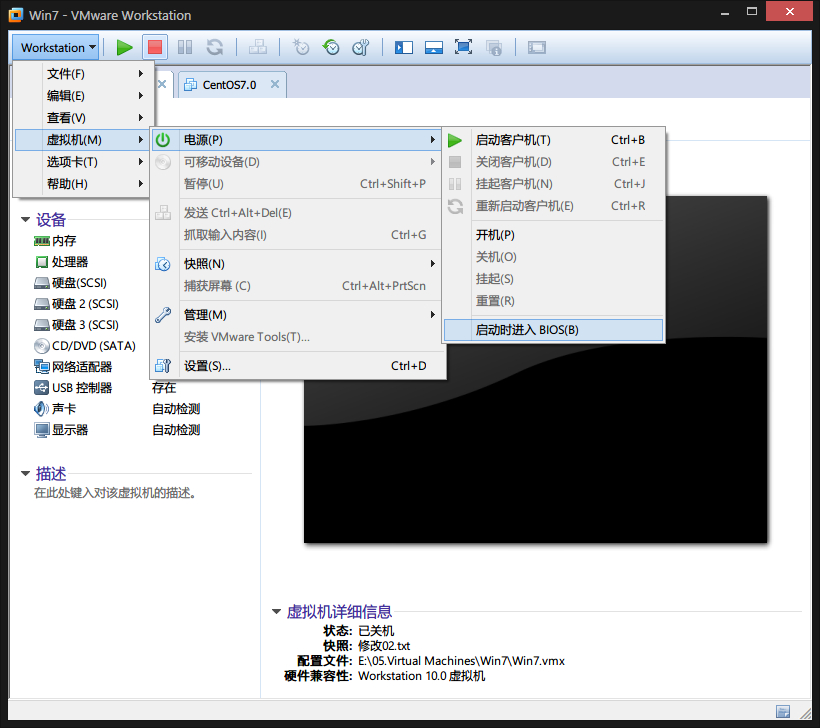Click the config file path Win7.vmx

point(461,661)
